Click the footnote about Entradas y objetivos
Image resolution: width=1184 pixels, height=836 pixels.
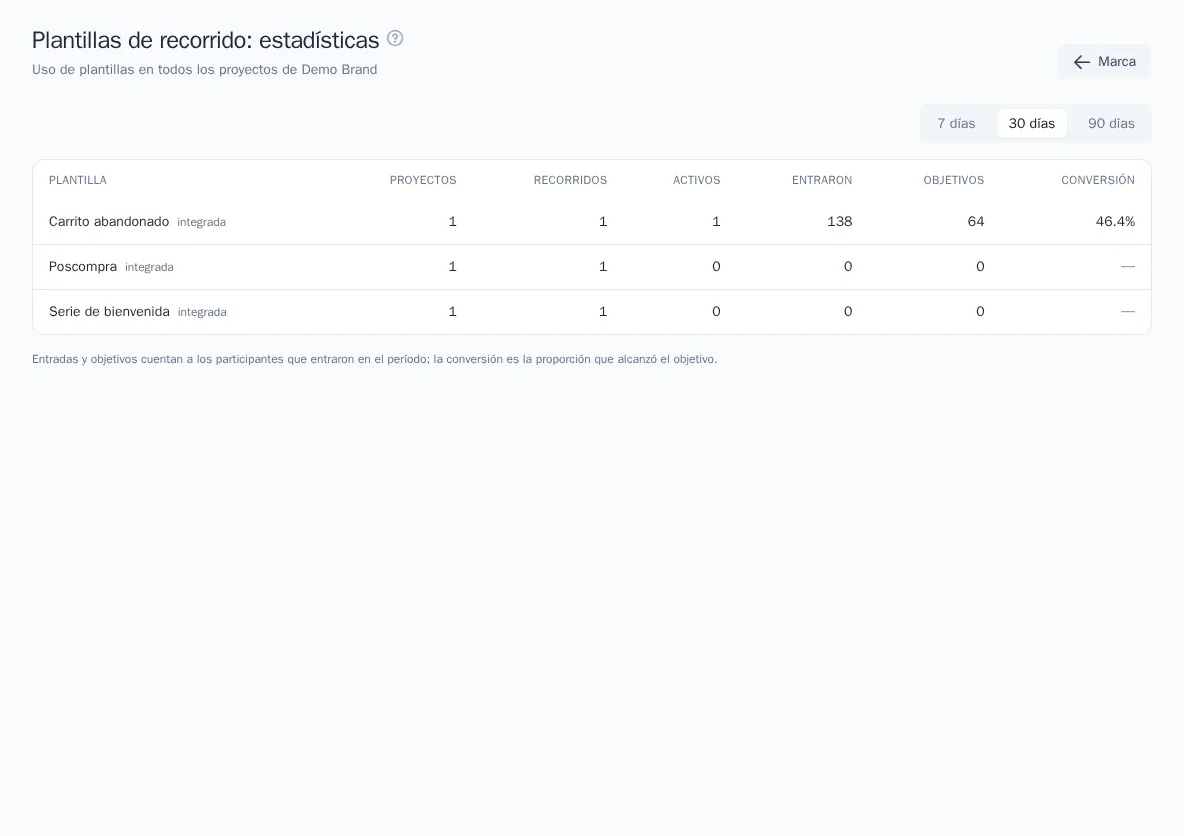click(375, 359)
